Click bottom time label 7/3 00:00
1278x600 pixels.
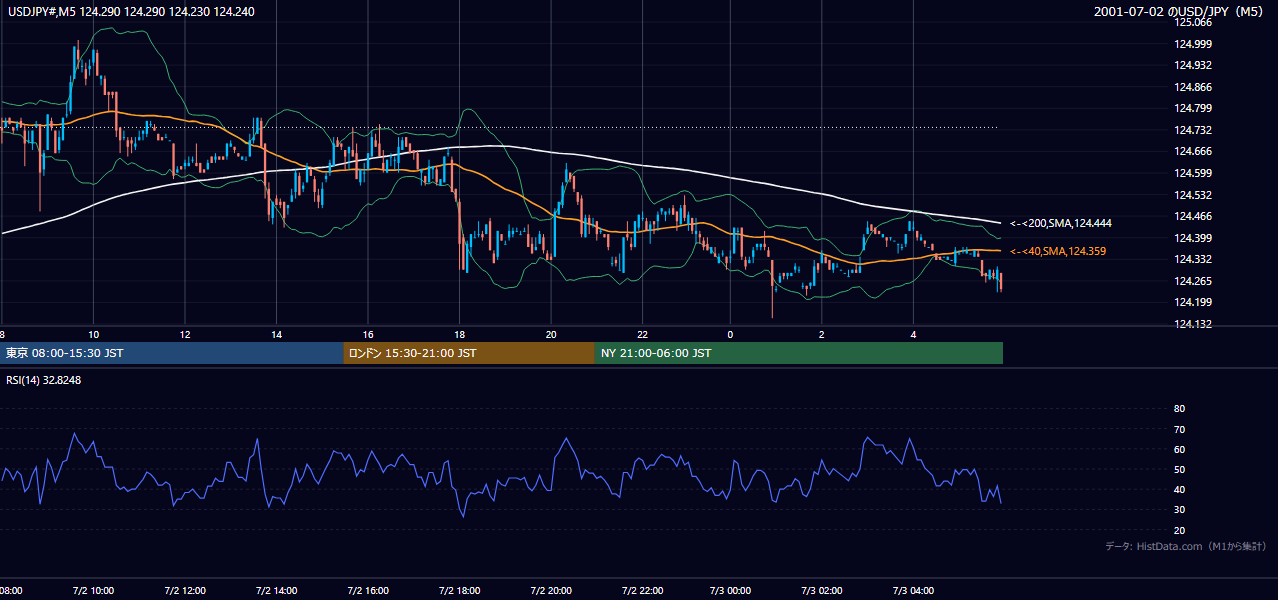[730, 590]
